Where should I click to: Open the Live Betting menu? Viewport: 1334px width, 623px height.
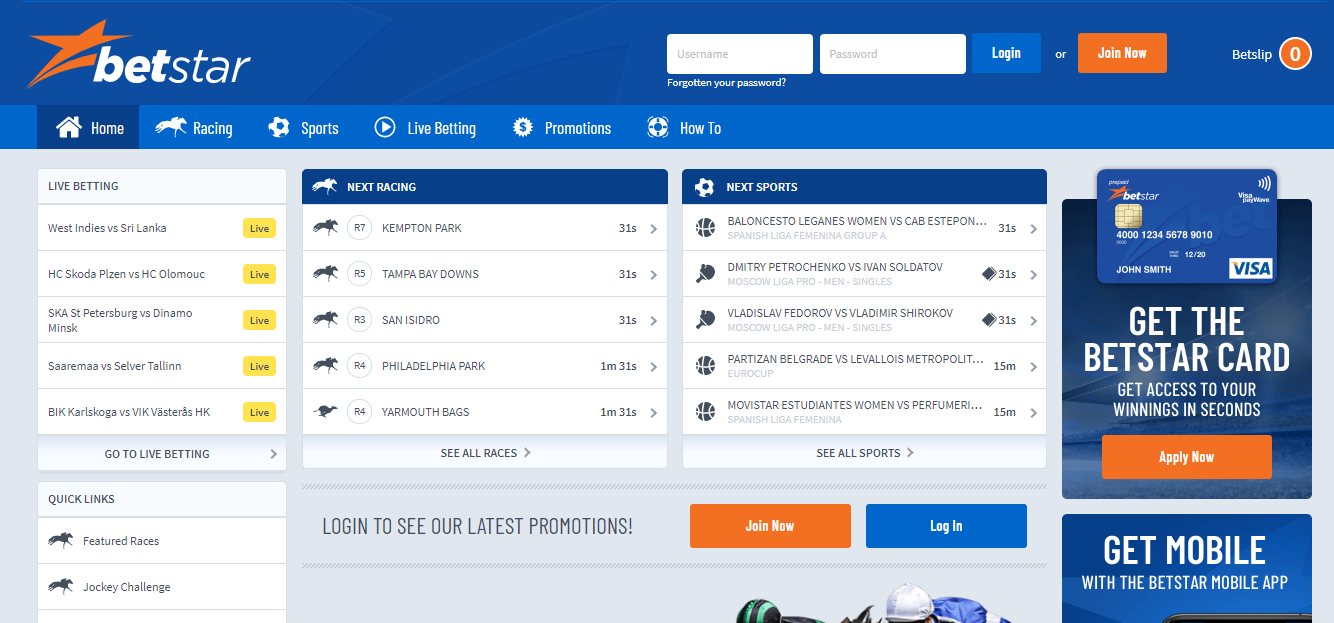(x=425, y=127)
